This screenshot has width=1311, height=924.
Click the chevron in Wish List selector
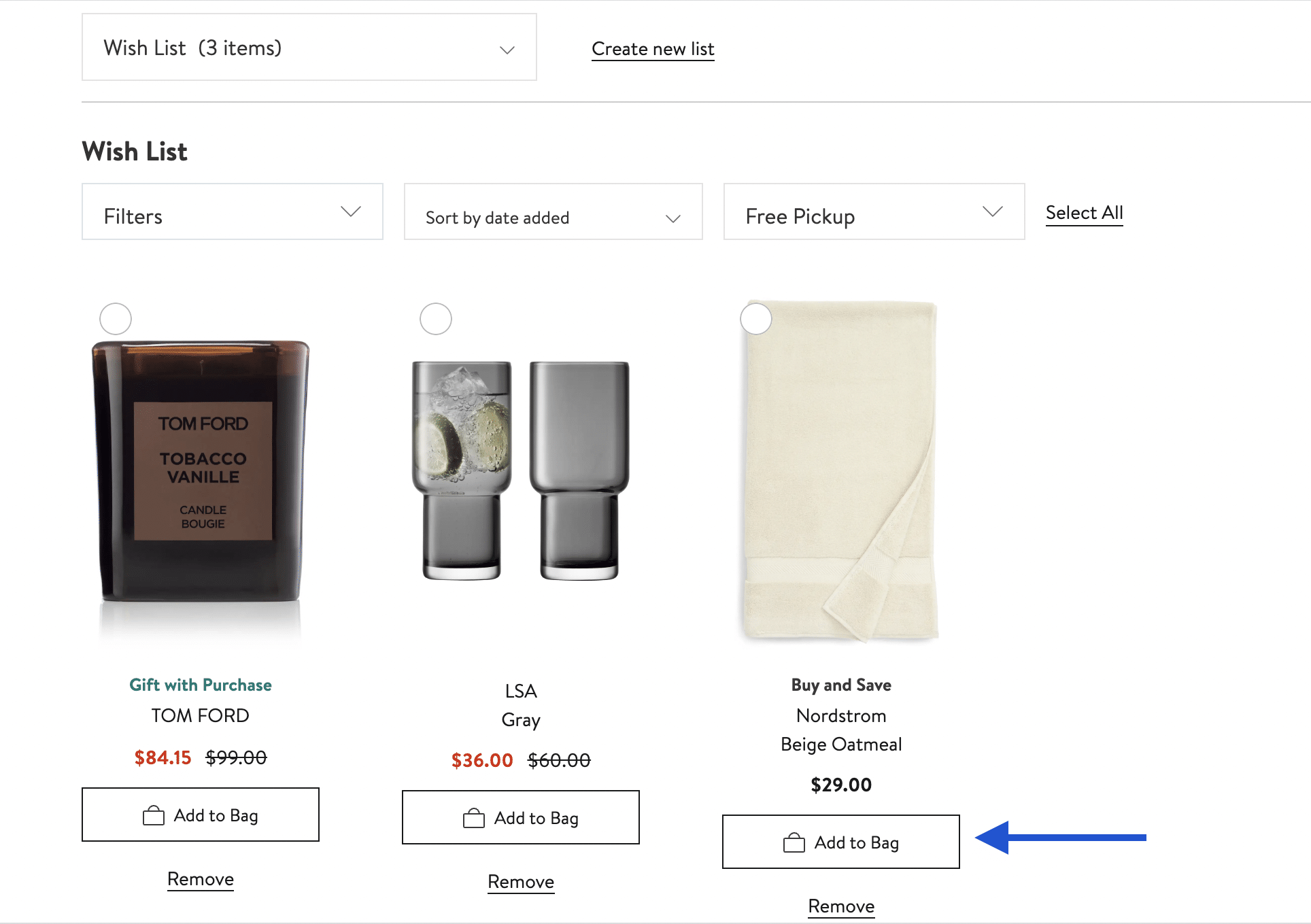point(507,50)
